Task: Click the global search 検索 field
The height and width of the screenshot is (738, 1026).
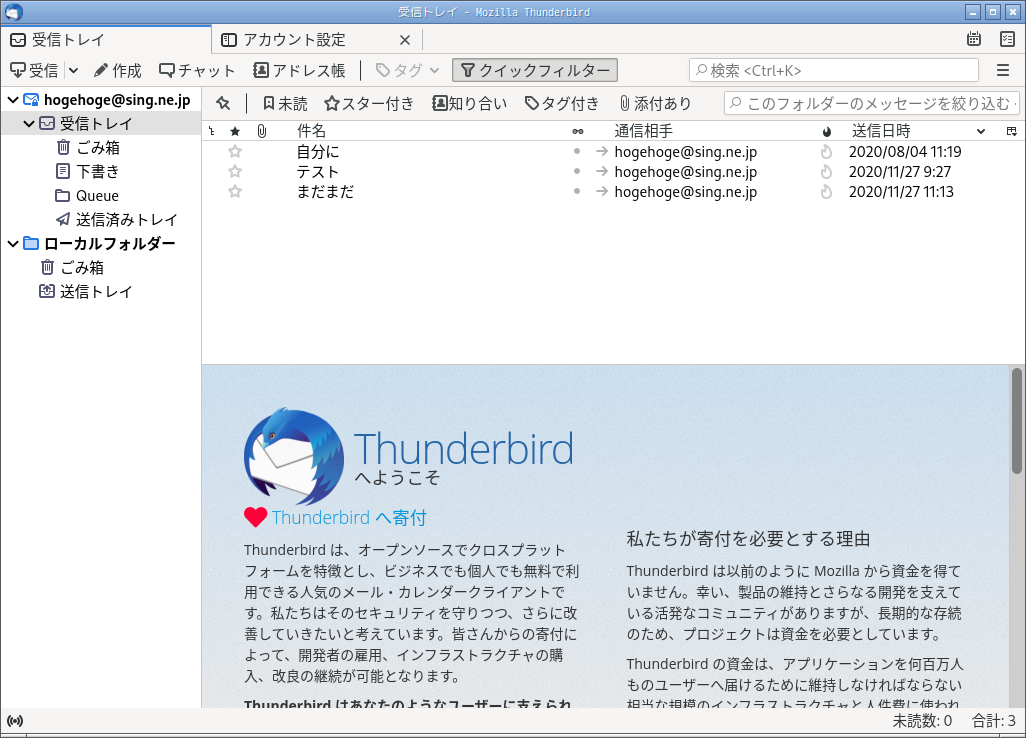Action: (x=834, y=70)
